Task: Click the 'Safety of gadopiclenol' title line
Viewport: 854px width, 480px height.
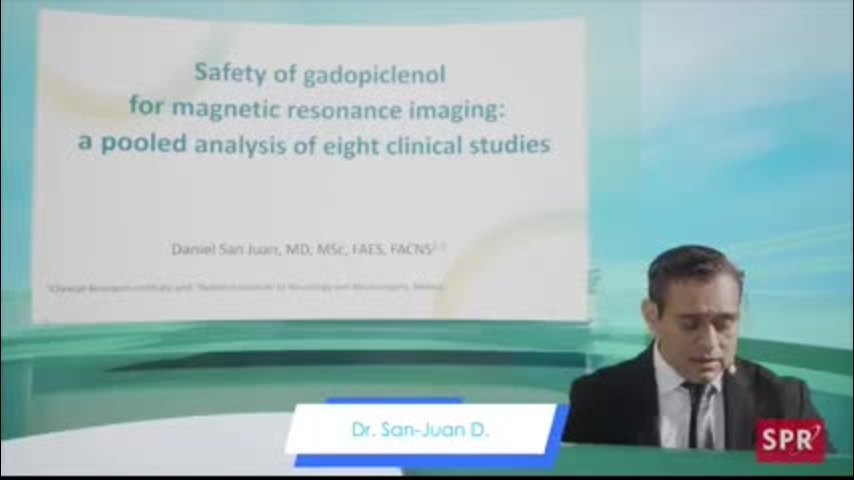Action: click(x=320, y=73)
